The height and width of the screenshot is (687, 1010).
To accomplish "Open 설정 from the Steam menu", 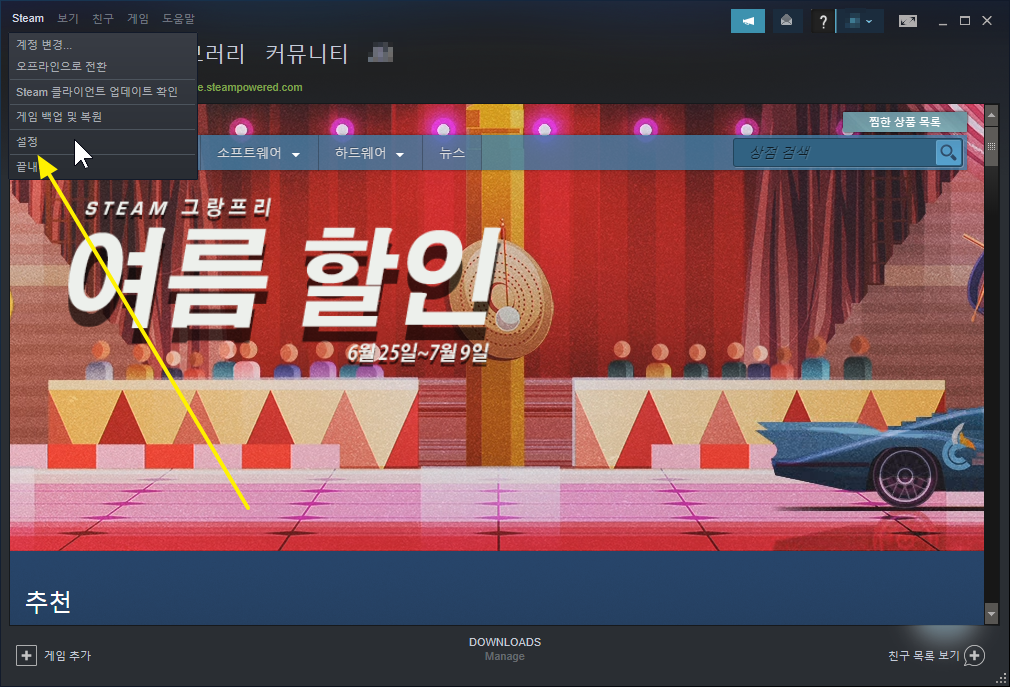I will (x=102, y=142).
